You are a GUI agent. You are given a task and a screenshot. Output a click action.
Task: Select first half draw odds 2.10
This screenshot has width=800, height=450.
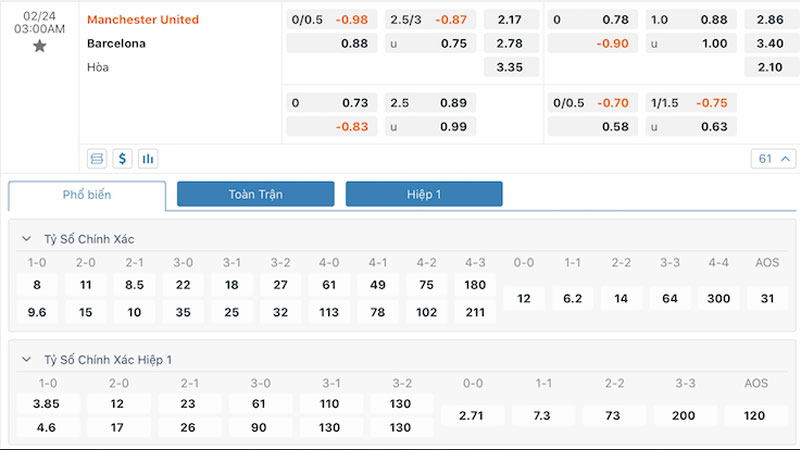[x=771, y=67]
